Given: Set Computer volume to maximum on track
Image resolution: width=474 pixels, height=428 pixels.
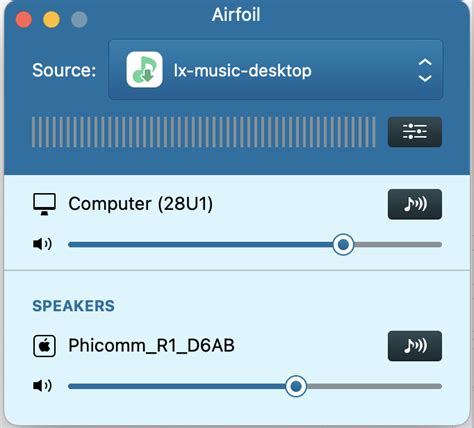Looking at the screenshot, I should tap(439, 245).
